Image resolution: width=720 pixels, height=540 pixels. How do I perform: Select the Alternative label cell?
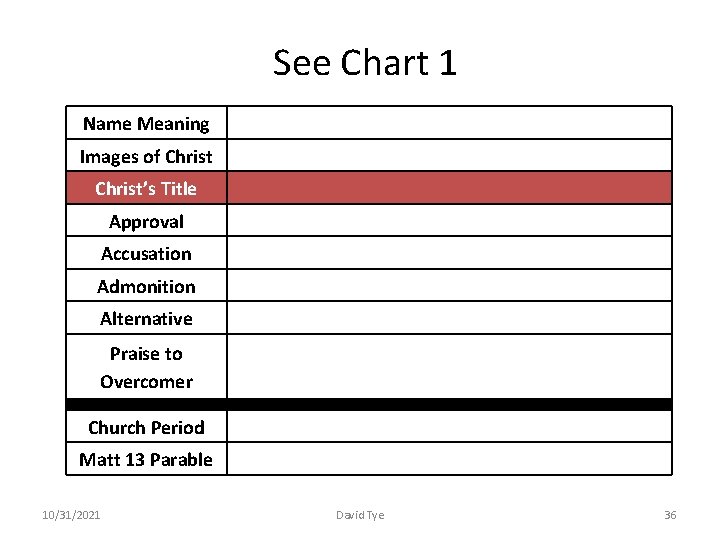pos(146,318)
